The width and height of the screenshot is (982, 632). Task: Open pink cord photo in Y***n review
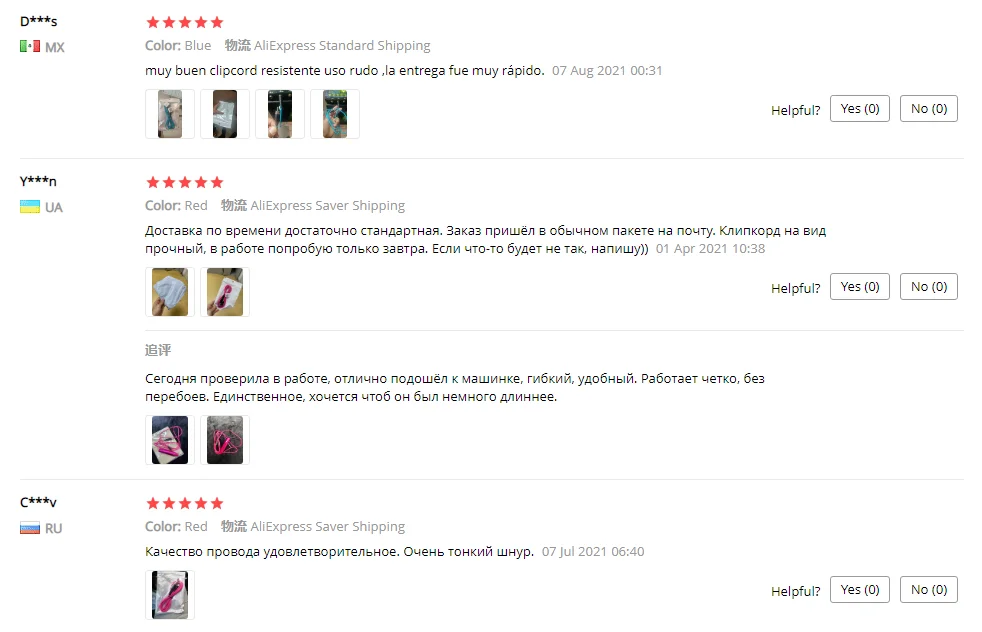(x=225, y=292)
